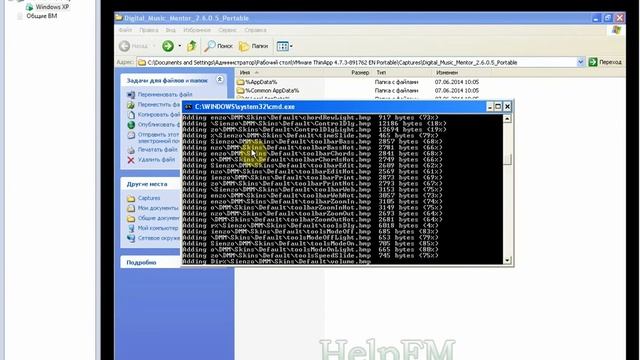
Task: Click Print file (Печатать файл) task
Action: pyautogui.click(x=158, y=150)
